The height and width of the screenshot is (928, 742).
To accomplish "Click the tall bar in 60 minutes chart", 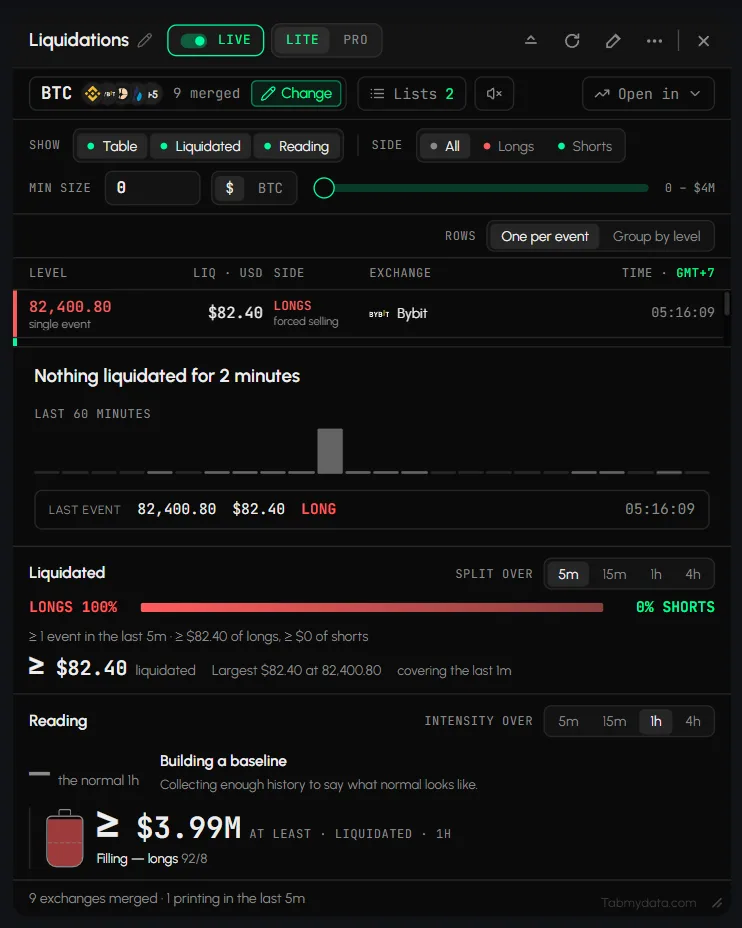I will pyautogui.click(x=330, y=451).
